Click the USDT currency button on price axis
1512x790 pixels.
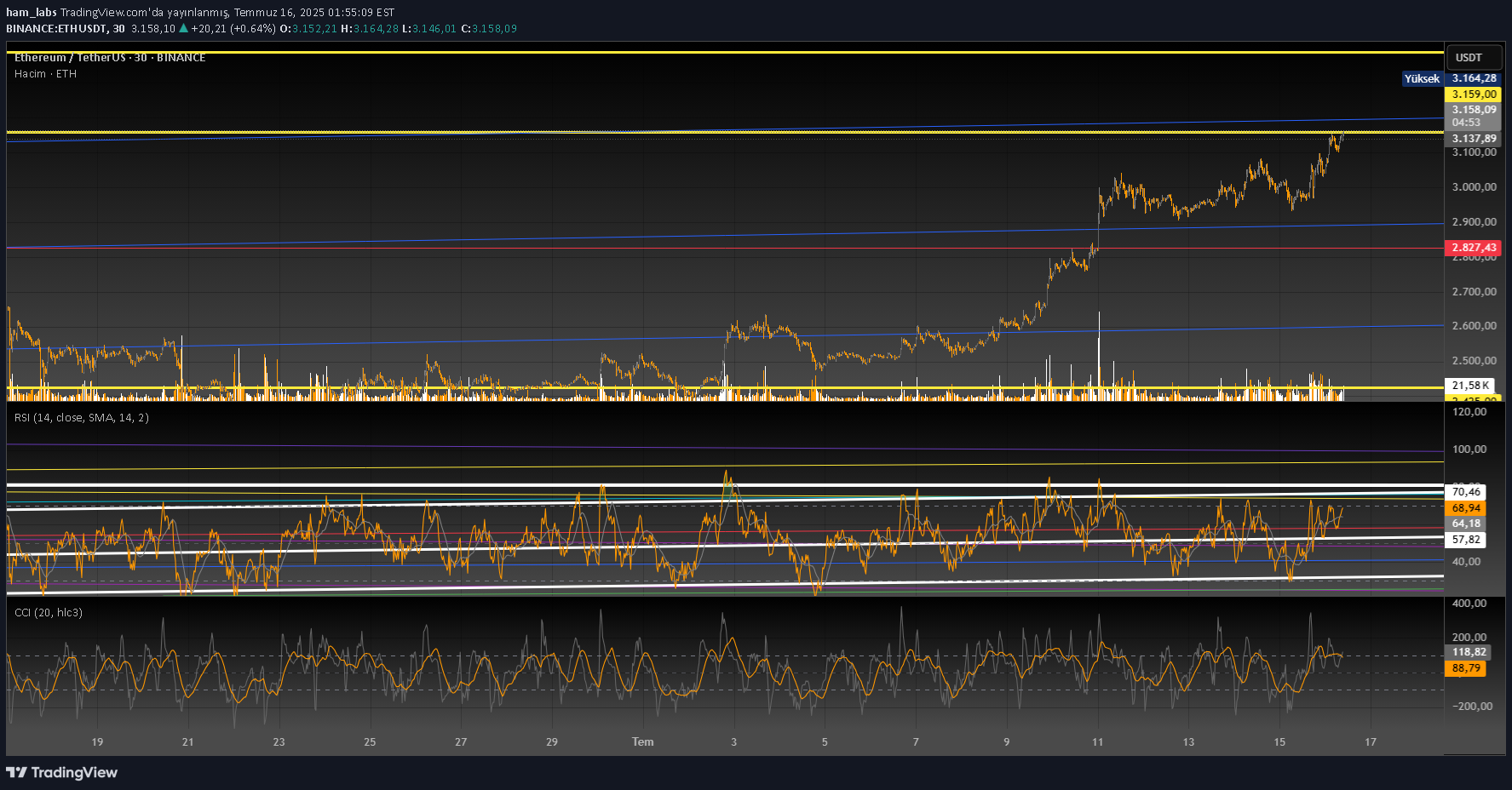(x=1475, y=58)
